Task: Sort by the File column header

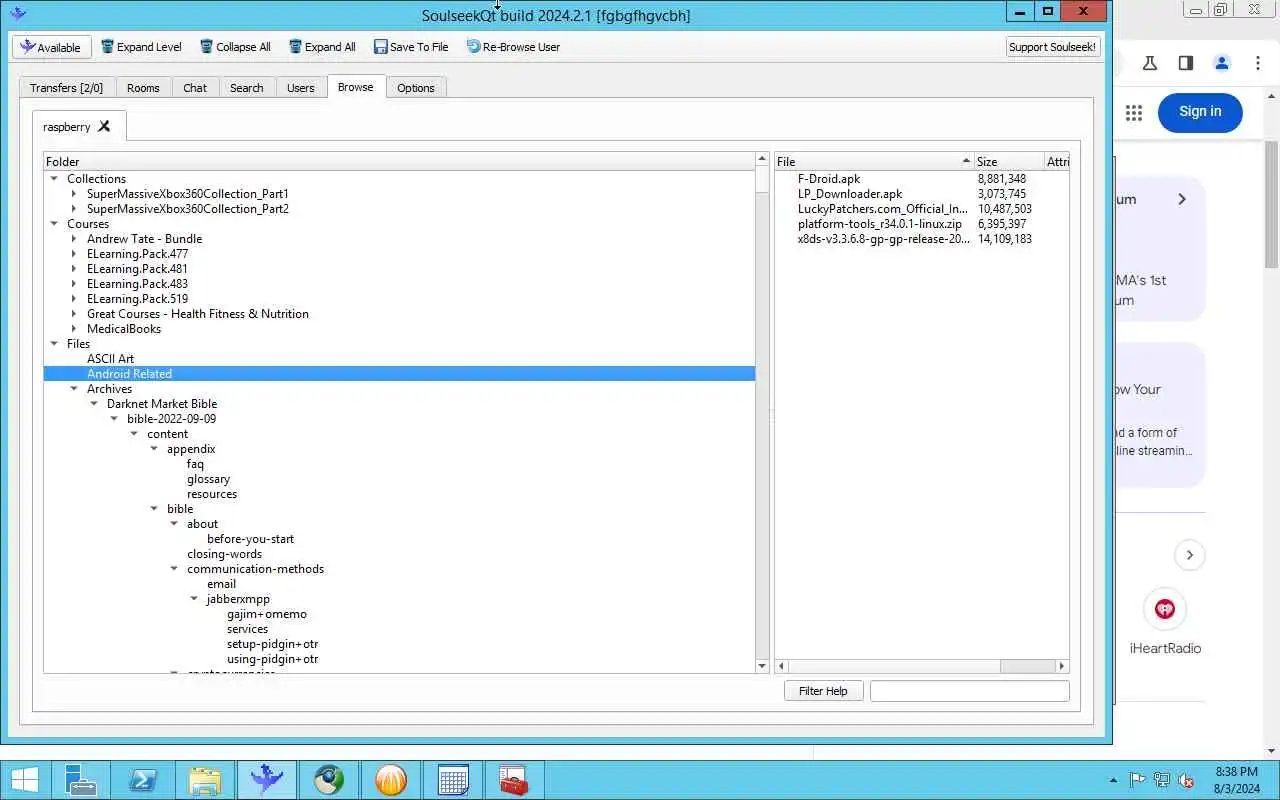Action: [874, 161]
